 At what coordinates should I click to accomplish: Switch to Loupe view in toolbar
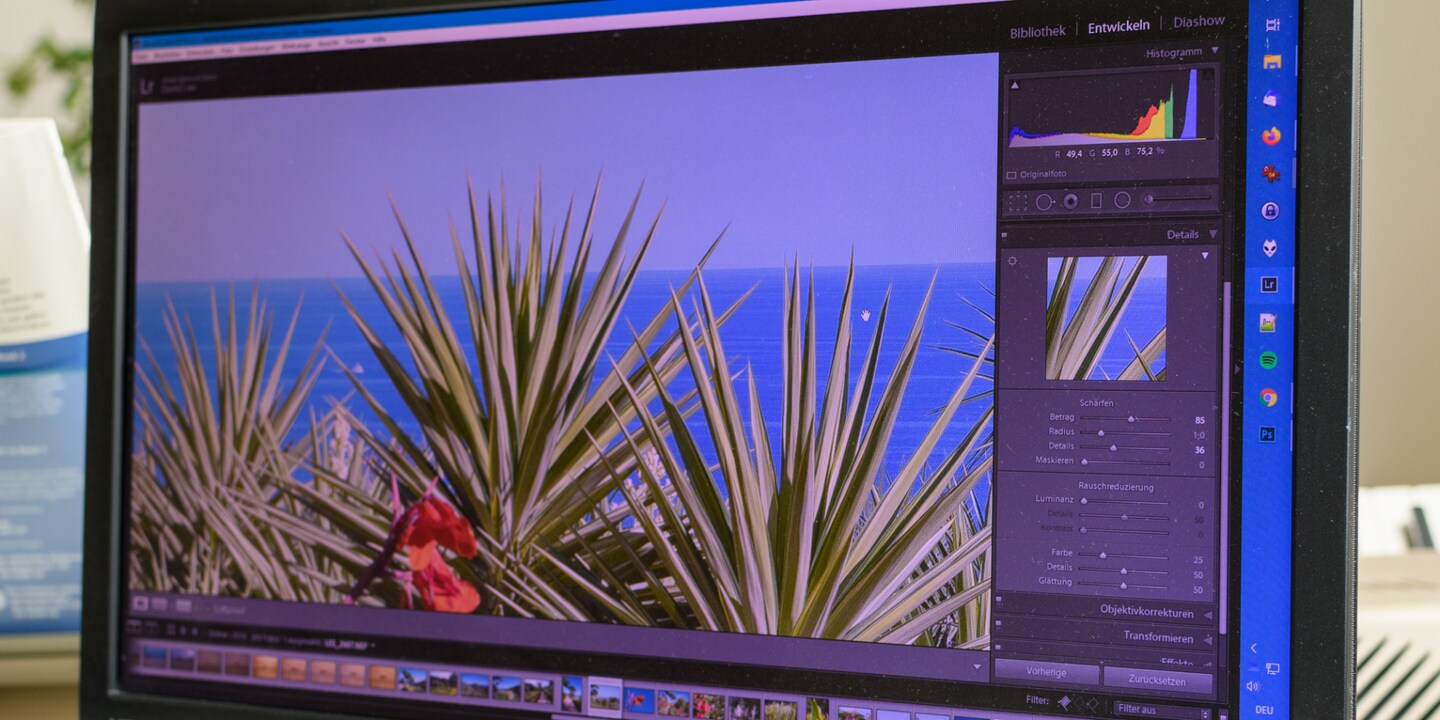[141, 603]
